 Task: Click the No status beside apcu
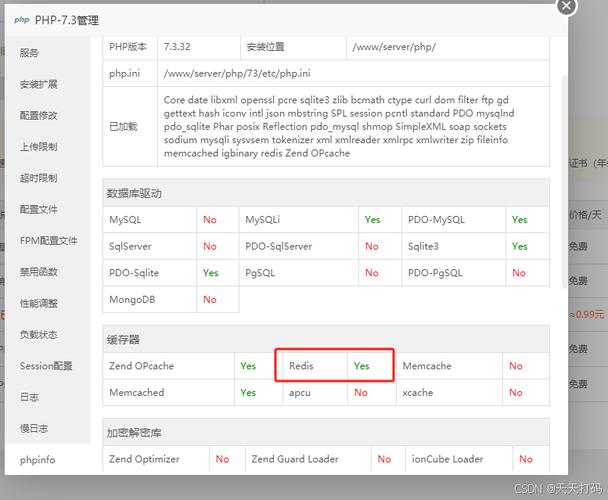[x=361, y=393]
